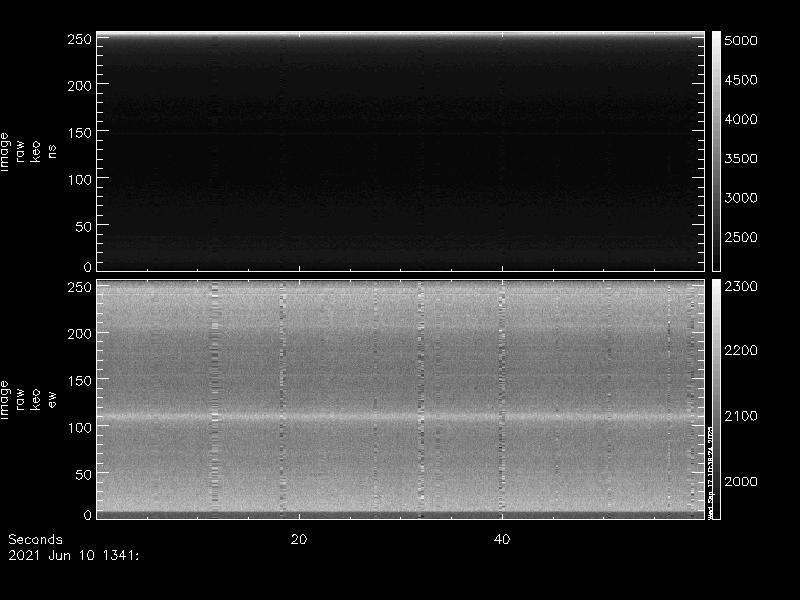Select the 3500 tick on the top colorbar
Viewport: 800px width, 600px height.
[x=741, y=158]
